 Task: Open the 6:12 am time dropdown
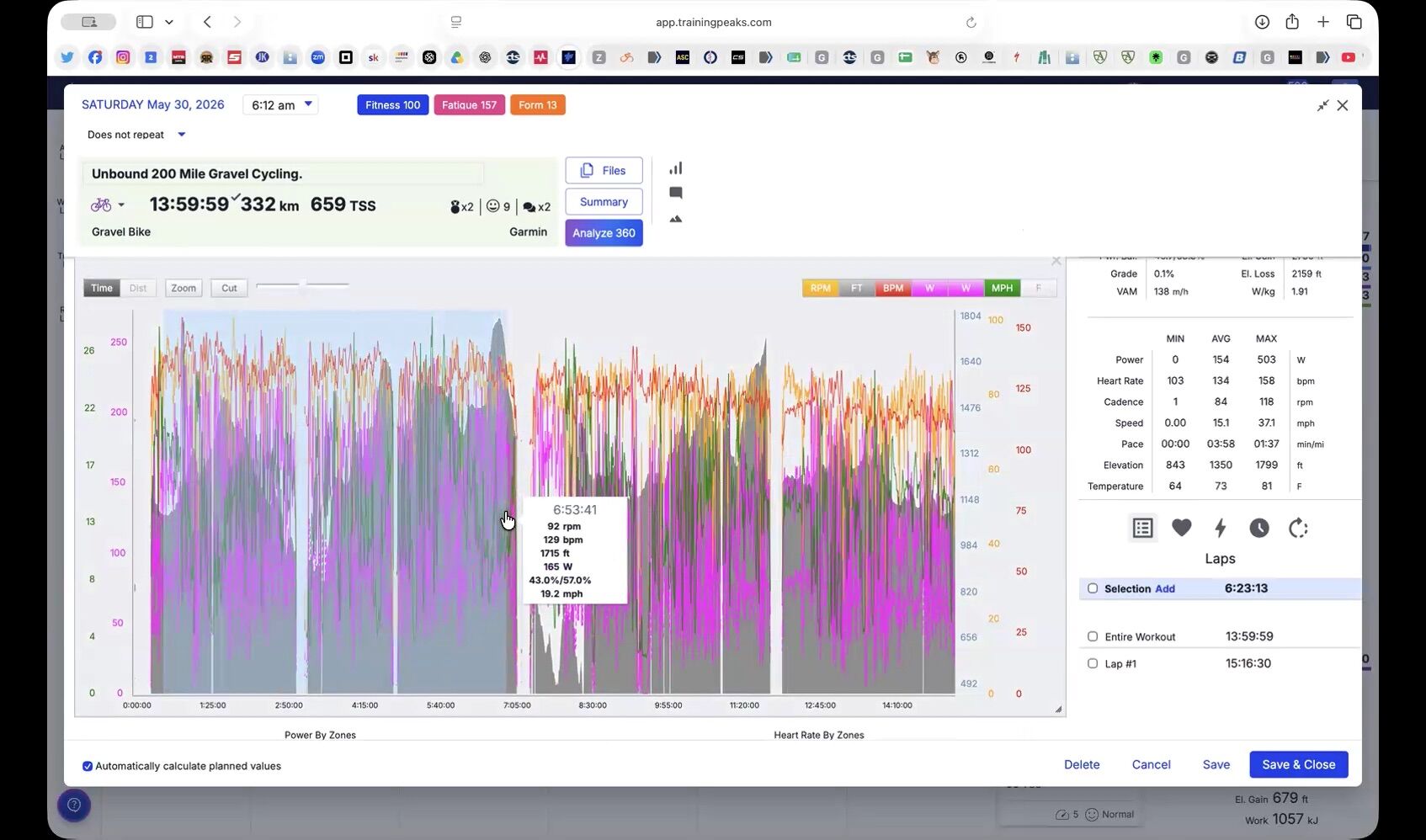(281, 105)
